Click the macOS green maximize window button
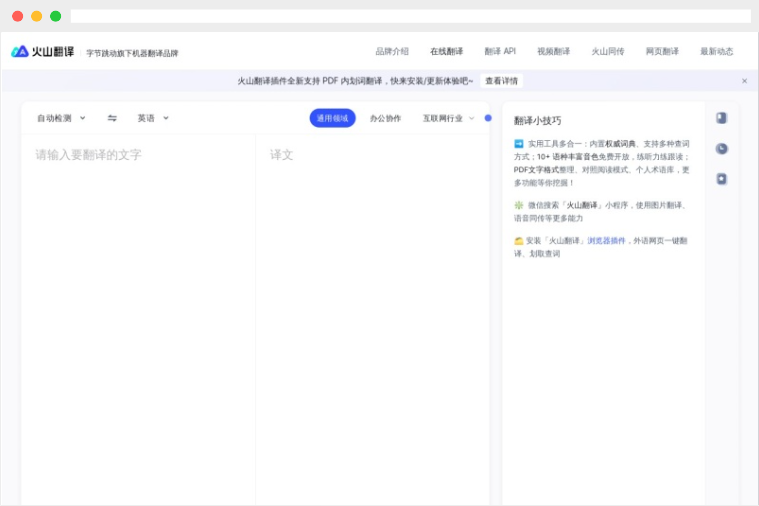Viewport: 759px width, 506px height. (x=56, y=16)
